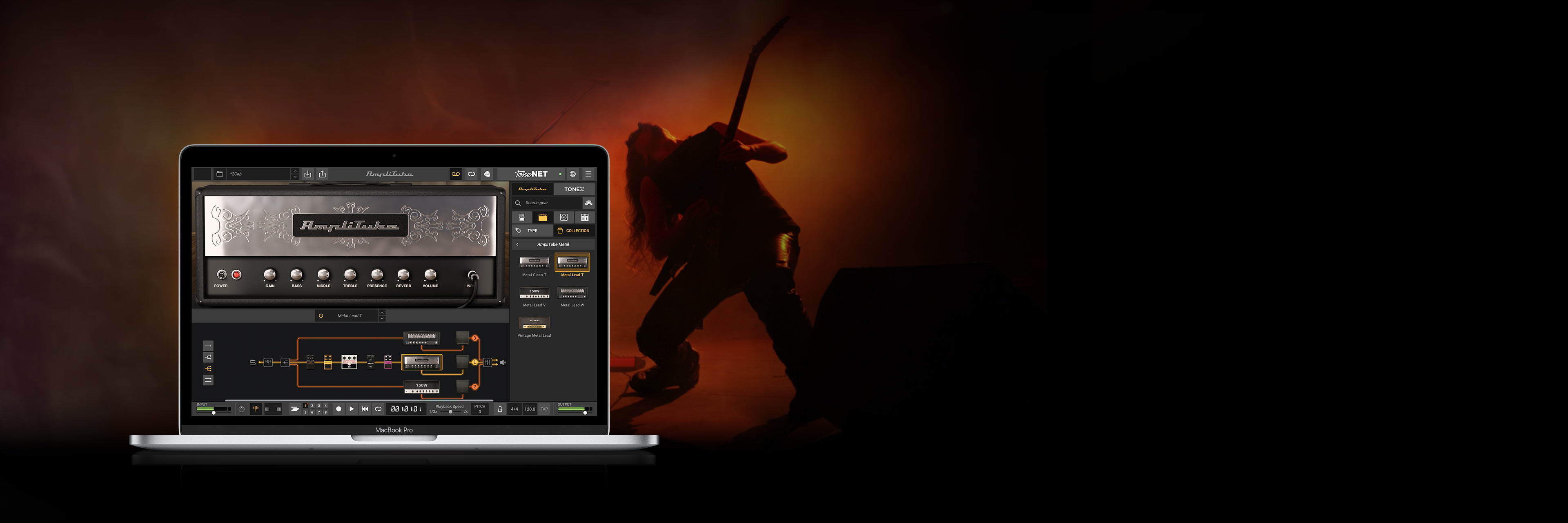The height and width of the screenshot is (523, 1568).
Task: Toggle Metal Lead T amp bypass power
Action: 321,315
